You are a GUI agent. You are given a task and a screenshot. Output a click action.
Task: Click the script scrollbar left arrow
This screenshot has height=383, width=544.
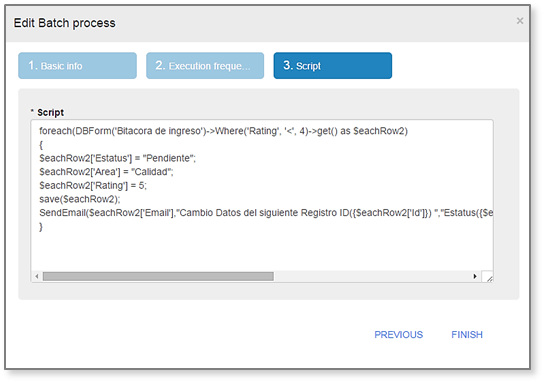click(x=37, y=276)
